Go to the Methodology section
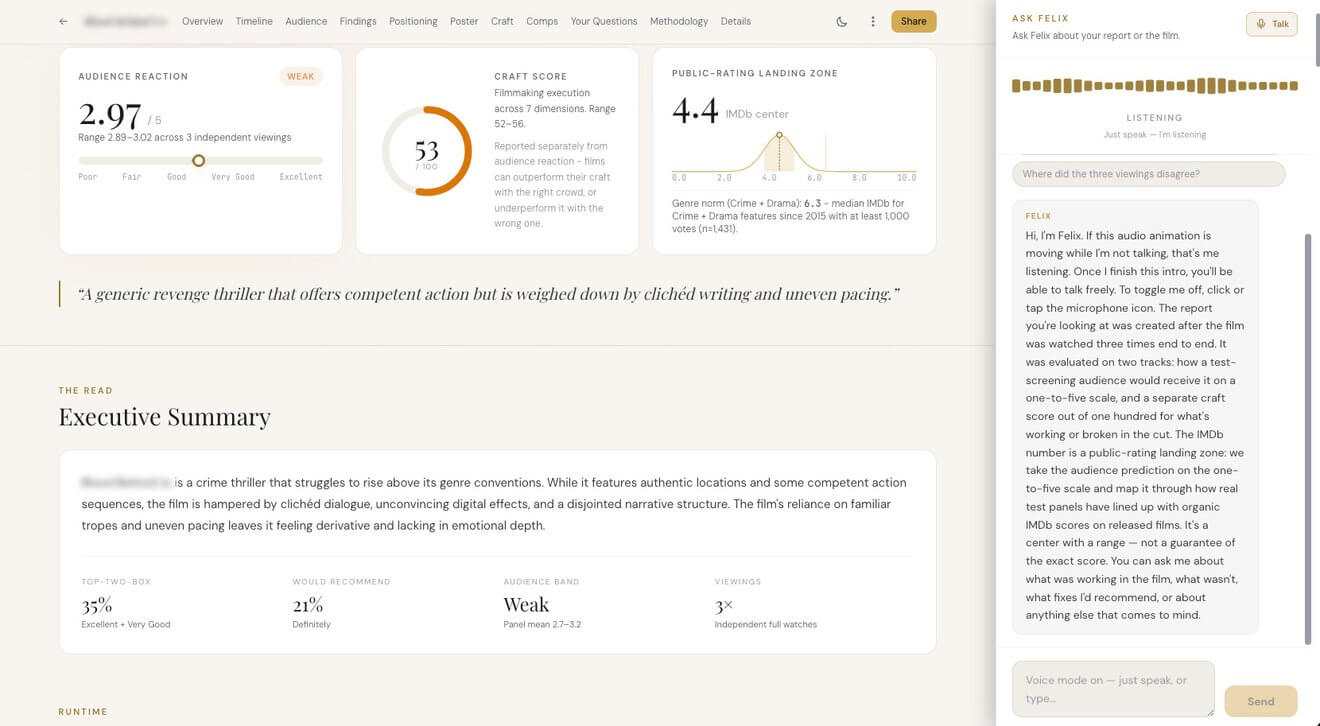 pos(679,21)
